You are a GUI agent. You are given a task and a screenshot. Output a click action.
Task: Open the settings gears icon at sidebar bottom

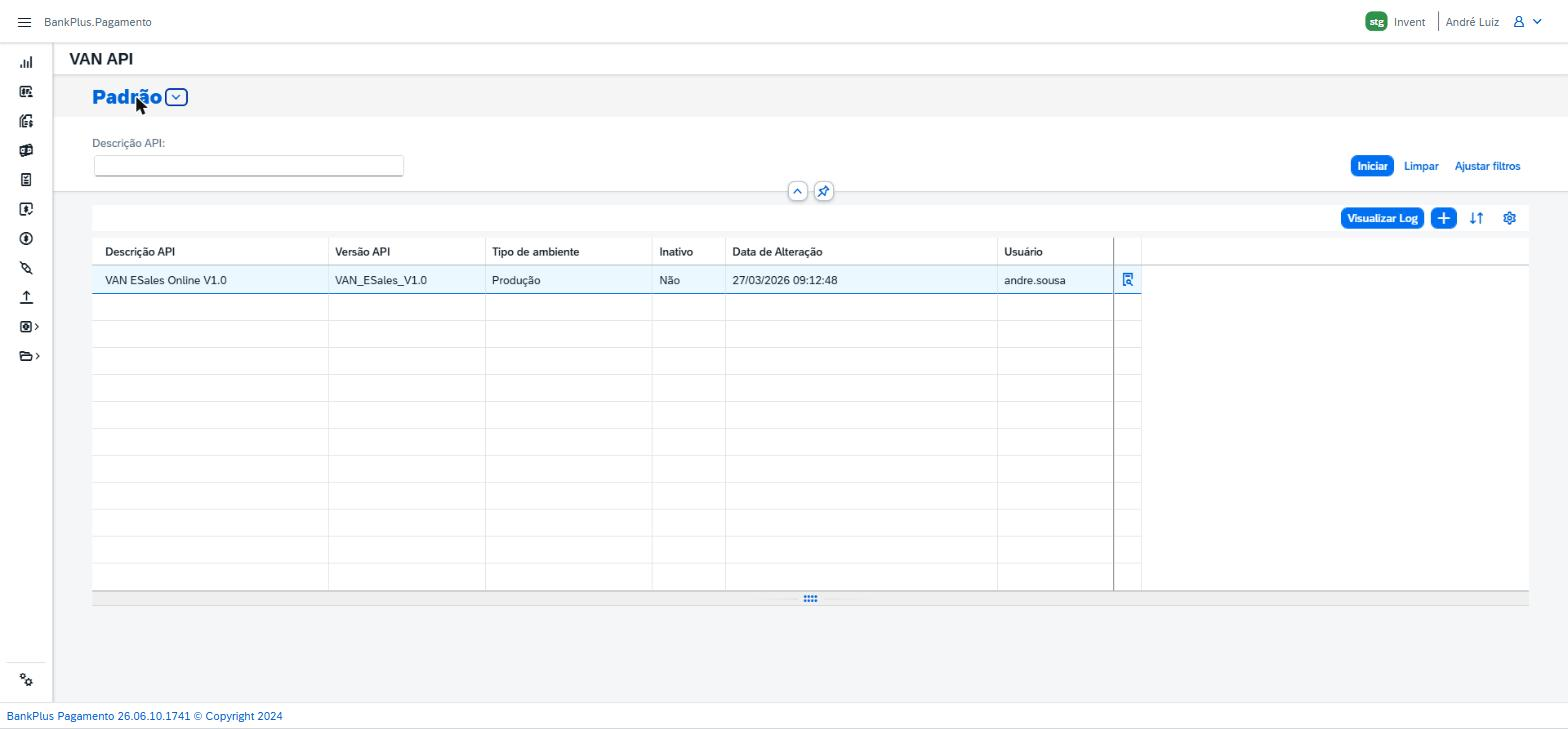[x=26, y=680]
